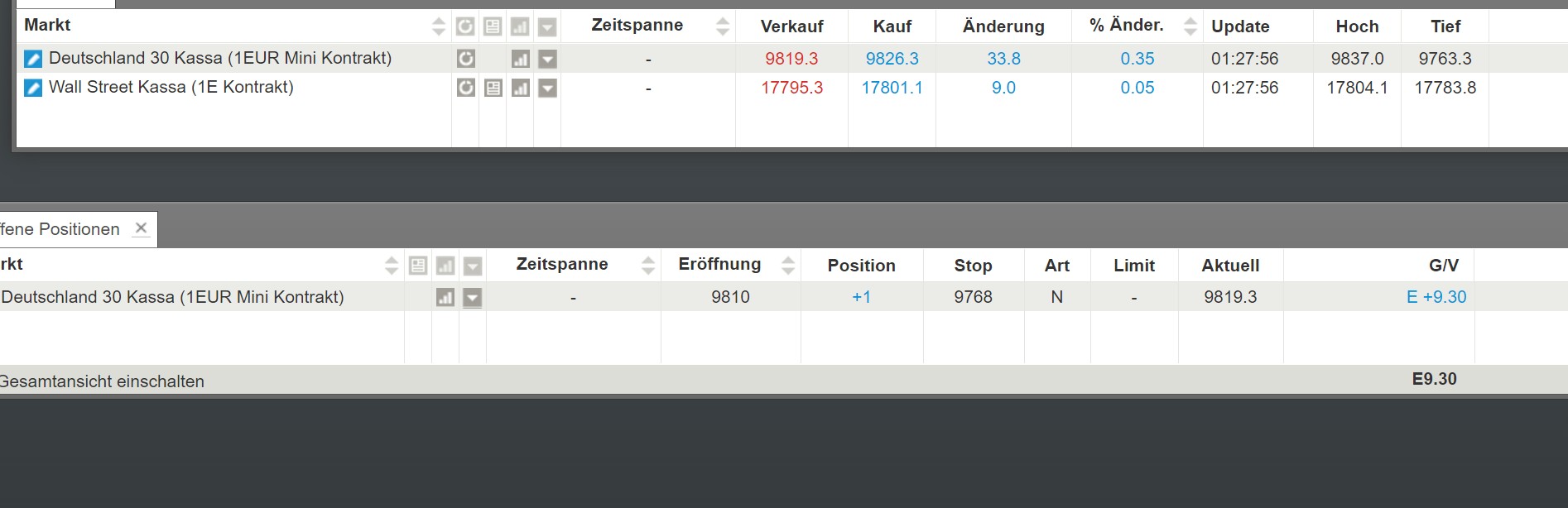Expand dropdown for Deutschland 30 watchlist row

[x=547, y=59]
